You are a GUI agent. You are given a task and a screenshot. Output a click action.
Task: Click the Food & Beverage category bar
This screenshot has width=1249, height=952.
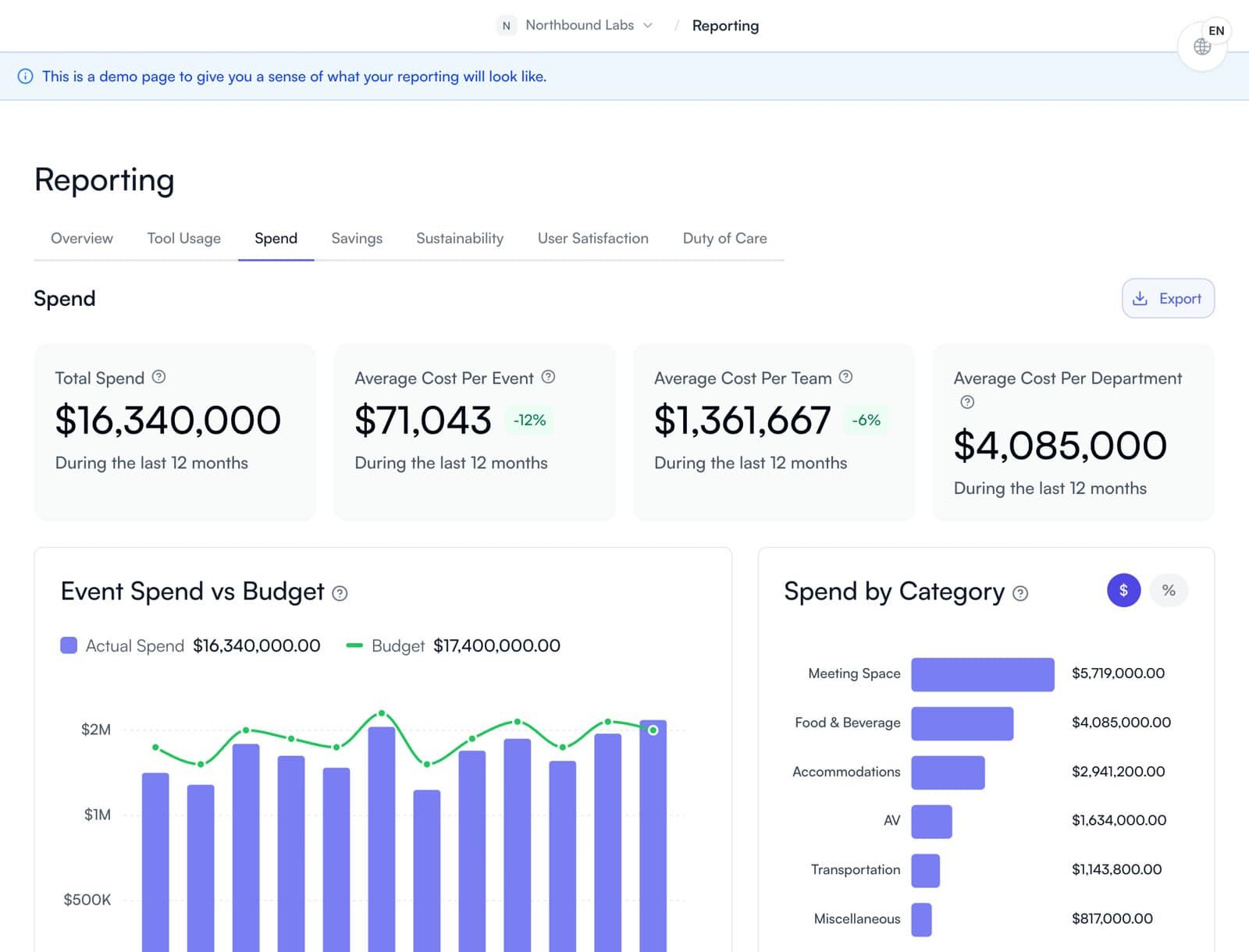(x=963, y=723)
